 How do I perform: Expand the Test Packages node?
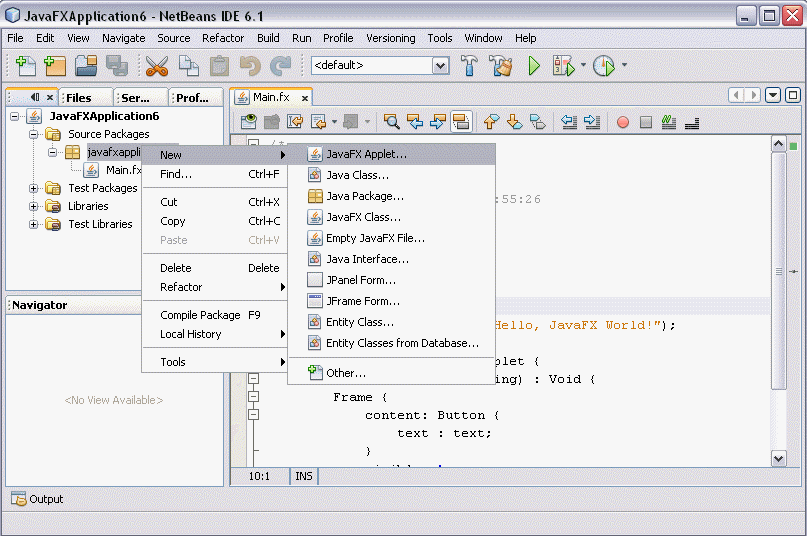(x=33, y=188)
